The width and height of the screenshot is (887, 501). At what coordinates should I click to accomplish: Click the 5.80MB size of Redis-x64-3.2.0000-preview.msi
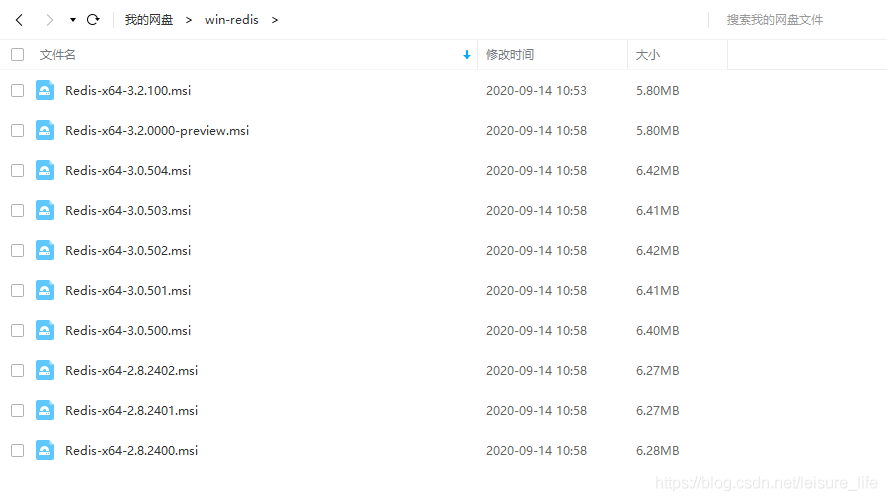[657, 131]
